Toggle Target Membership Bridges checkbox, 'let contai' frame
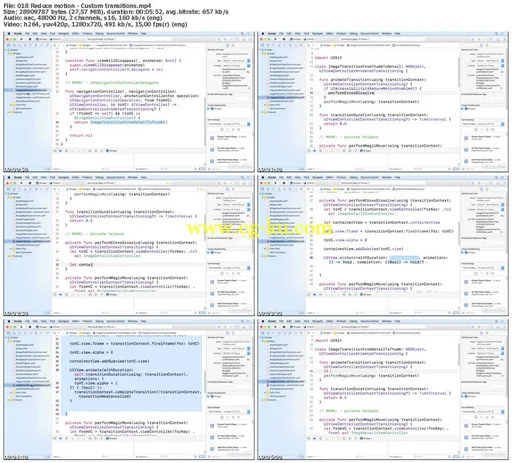512x463 pixels. coord(209,253)
